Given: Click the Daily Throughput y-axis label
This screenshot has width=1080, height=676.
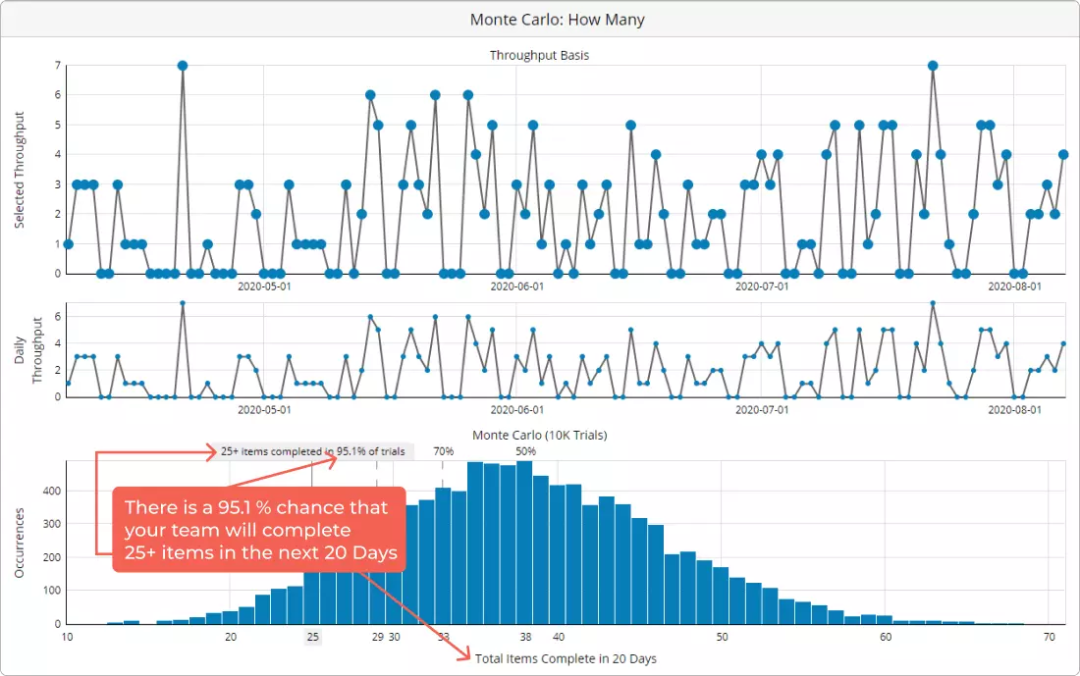Looking at the screenshot, I should (28, 350).
